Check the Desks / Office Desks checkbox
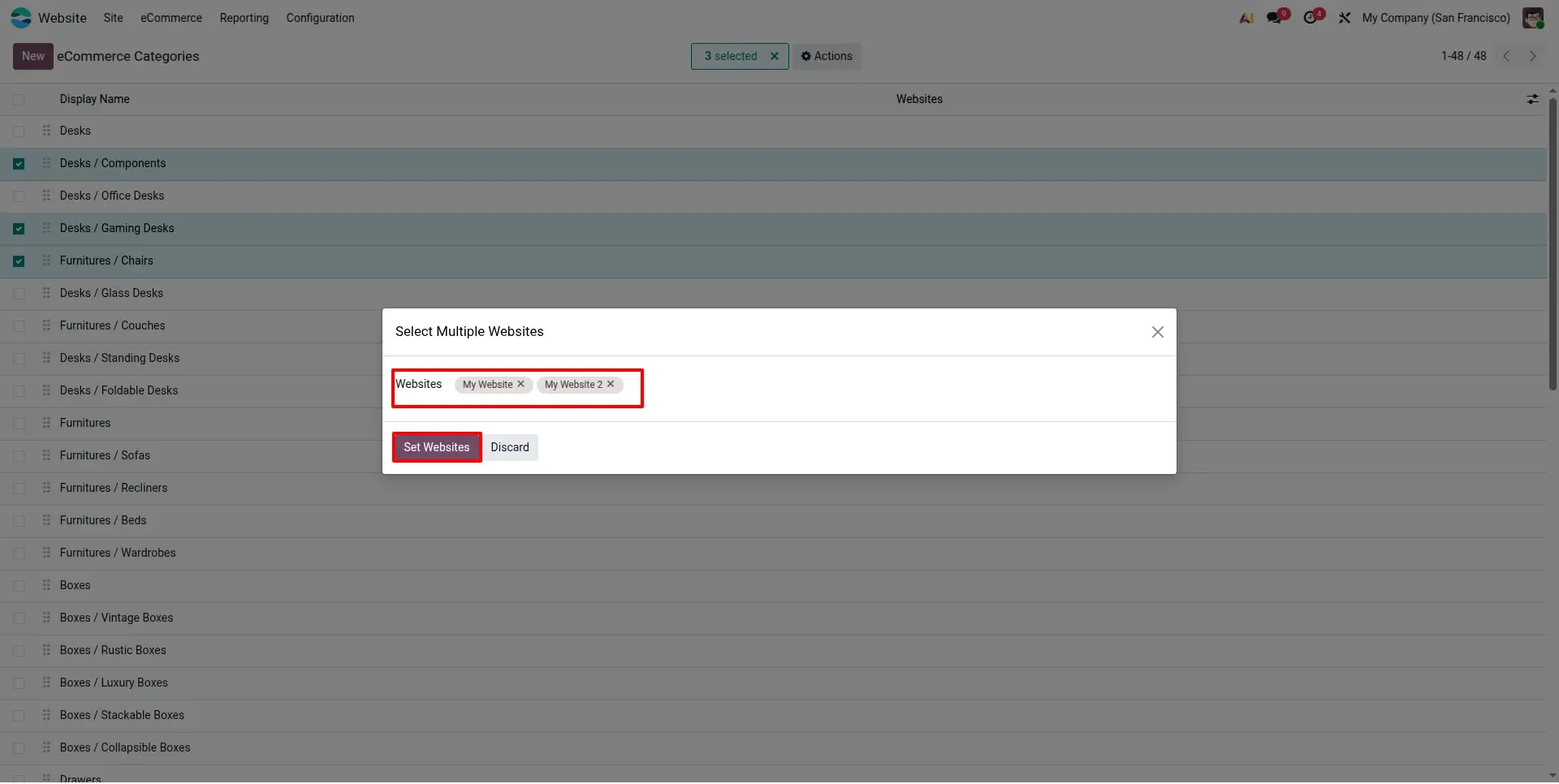Viewport: 1559px width, 784px height. point(19,196)
